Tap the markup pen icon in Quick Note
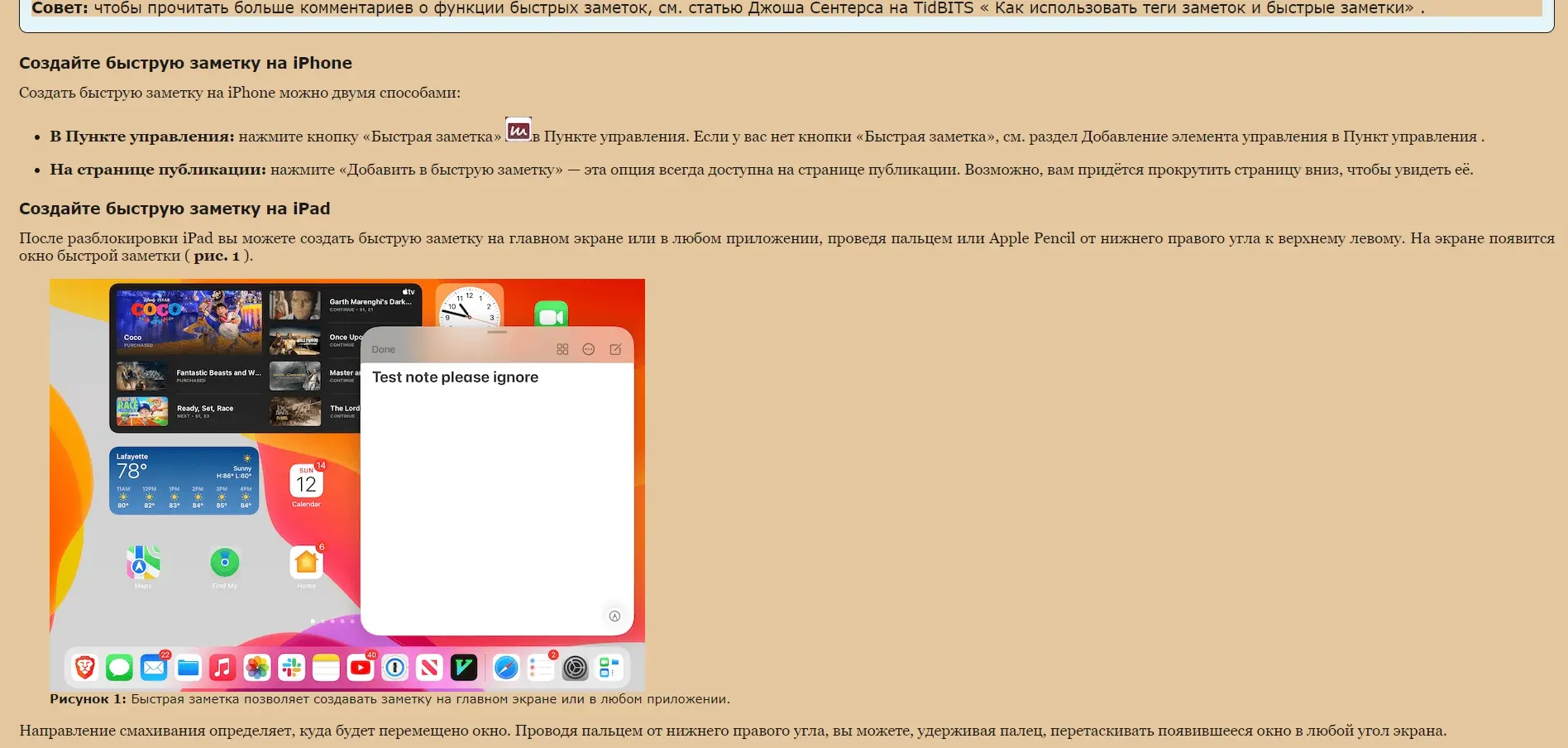The image size is (1568, 748). point(614,616)
